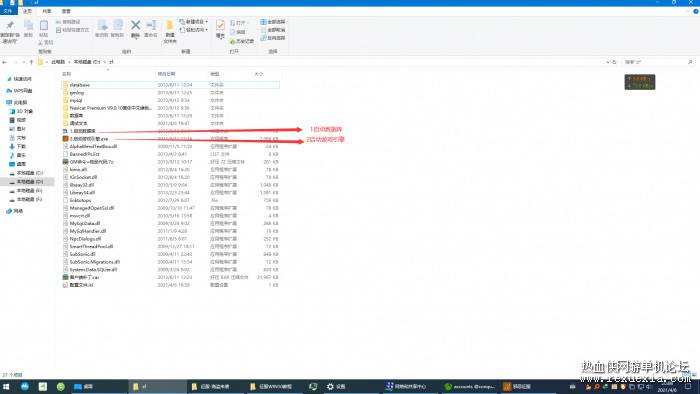Image resolution: width=700 pixels, height=394 pixels.
Task: Click the Size column header
Action: click(x=258, y=74)
